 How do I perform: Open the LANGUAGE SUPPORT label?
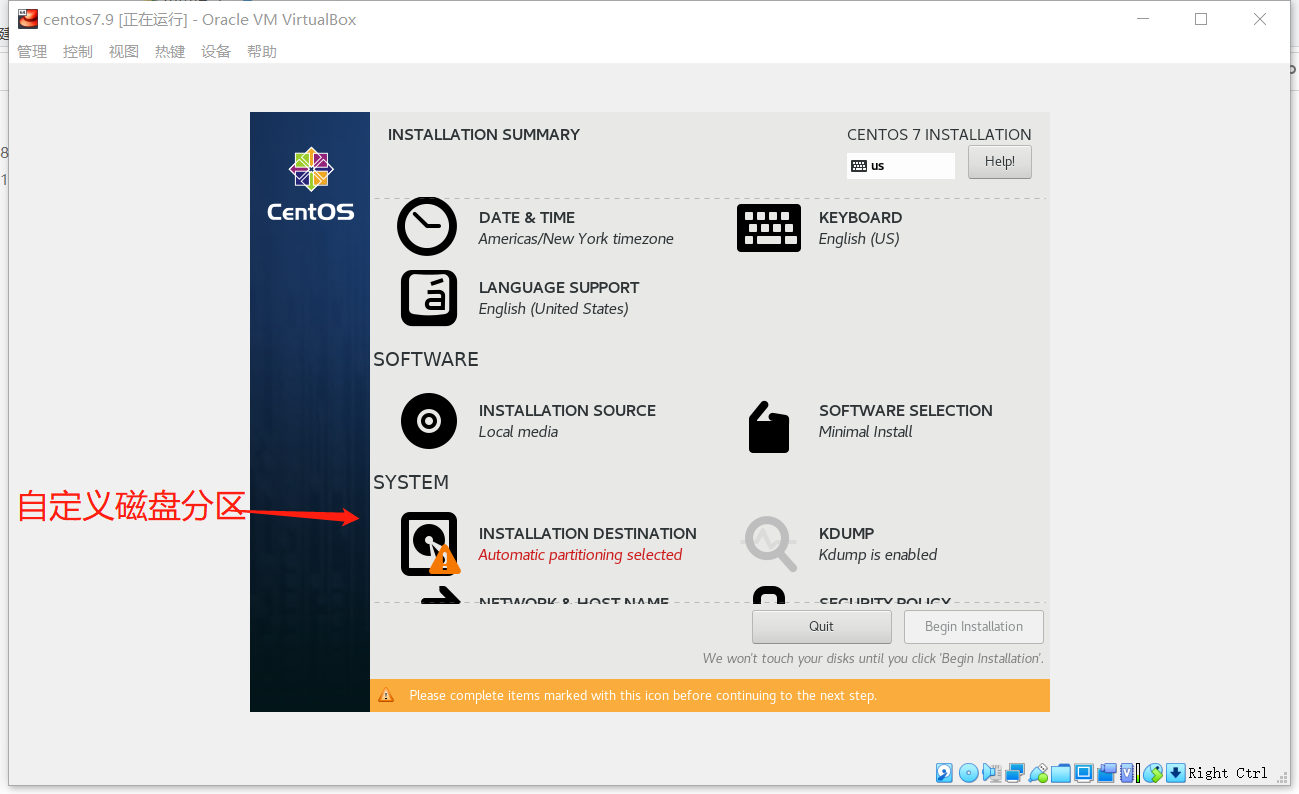click(559, 288)
